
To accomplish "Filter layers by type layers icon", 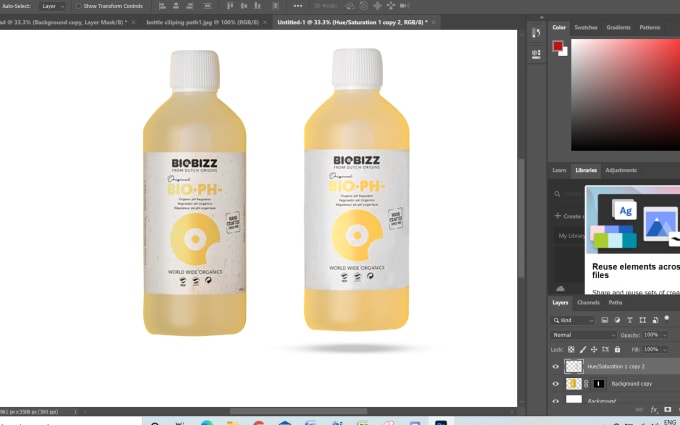I will pos(630,320).
